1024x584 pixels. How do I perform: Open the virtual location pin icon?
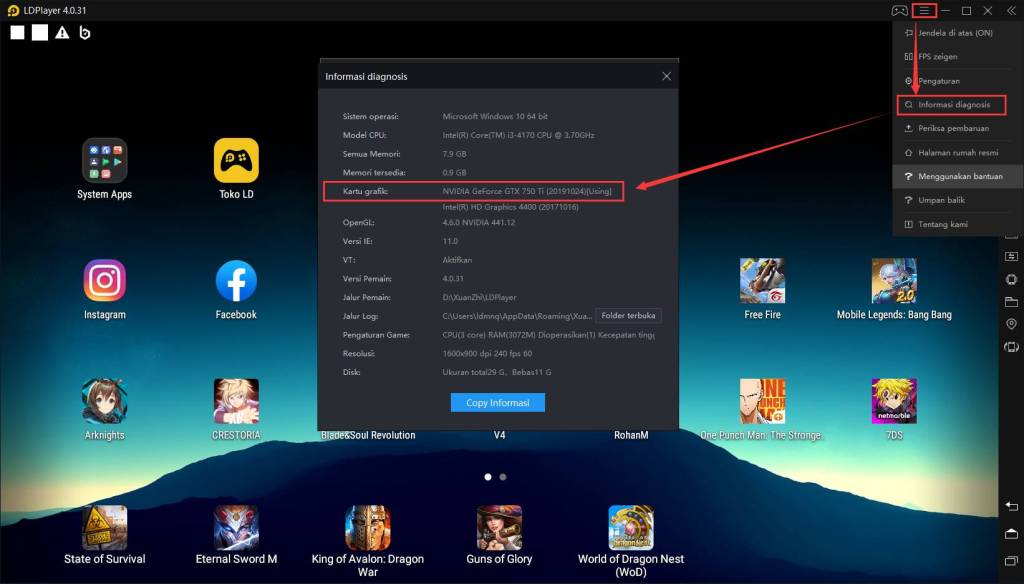pyautogui.click(x=1011, y=324)
